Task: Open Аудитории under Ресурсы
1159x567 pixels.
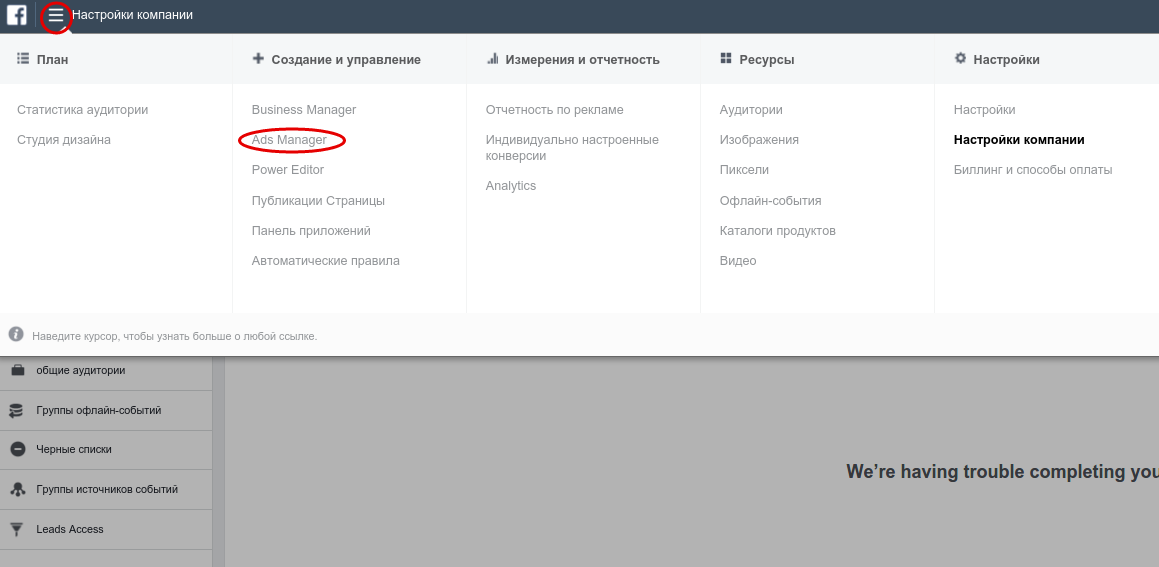Action: click(x=751, y=109)
